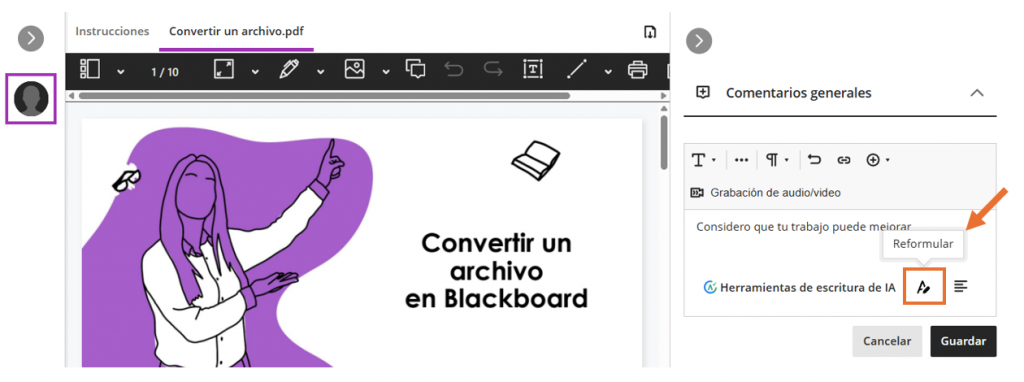Select the image stamp tool

(x=355, y=69)
